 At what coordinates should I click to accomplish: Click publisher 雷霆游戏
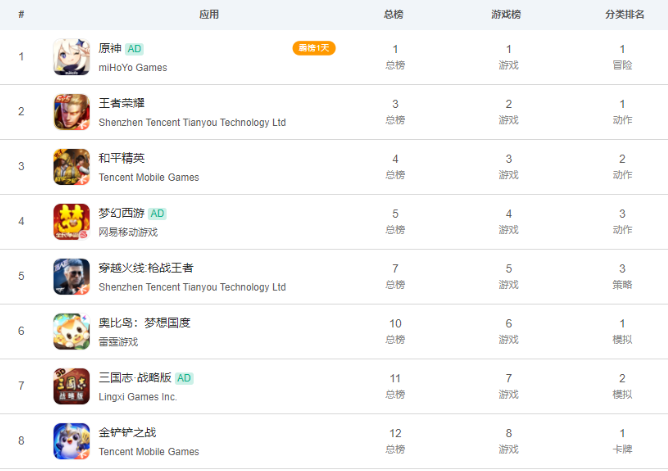pos(118,342)
